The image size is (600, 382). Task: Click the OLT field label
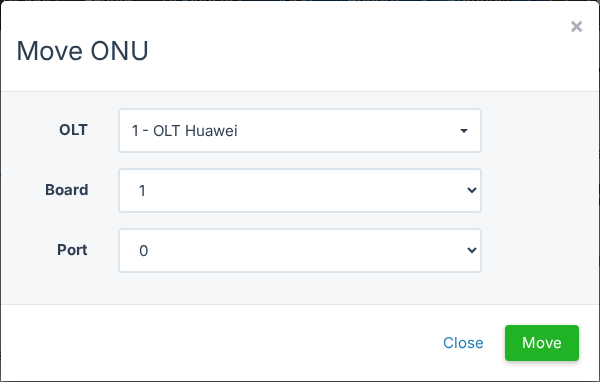point(73,130)
